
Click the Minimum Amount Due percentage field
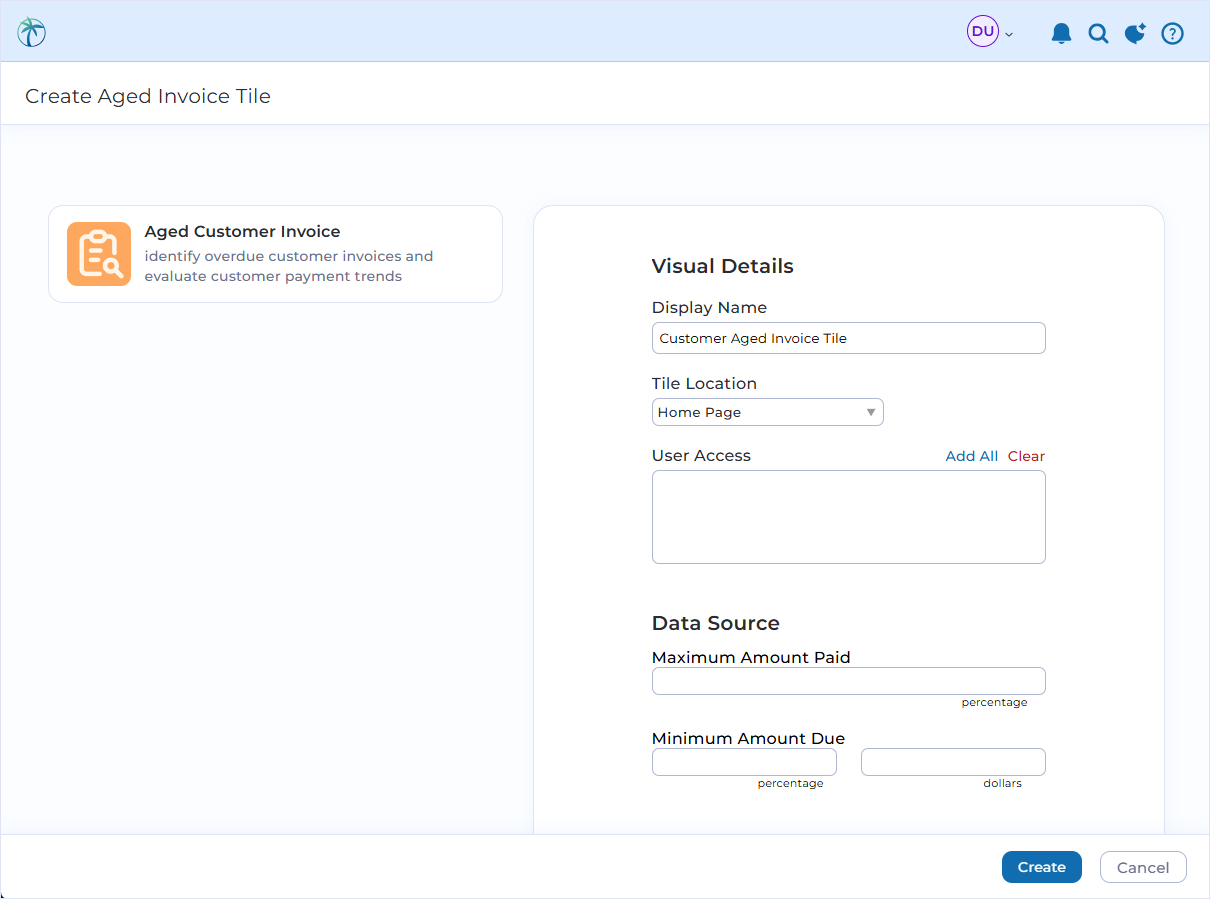744,761
